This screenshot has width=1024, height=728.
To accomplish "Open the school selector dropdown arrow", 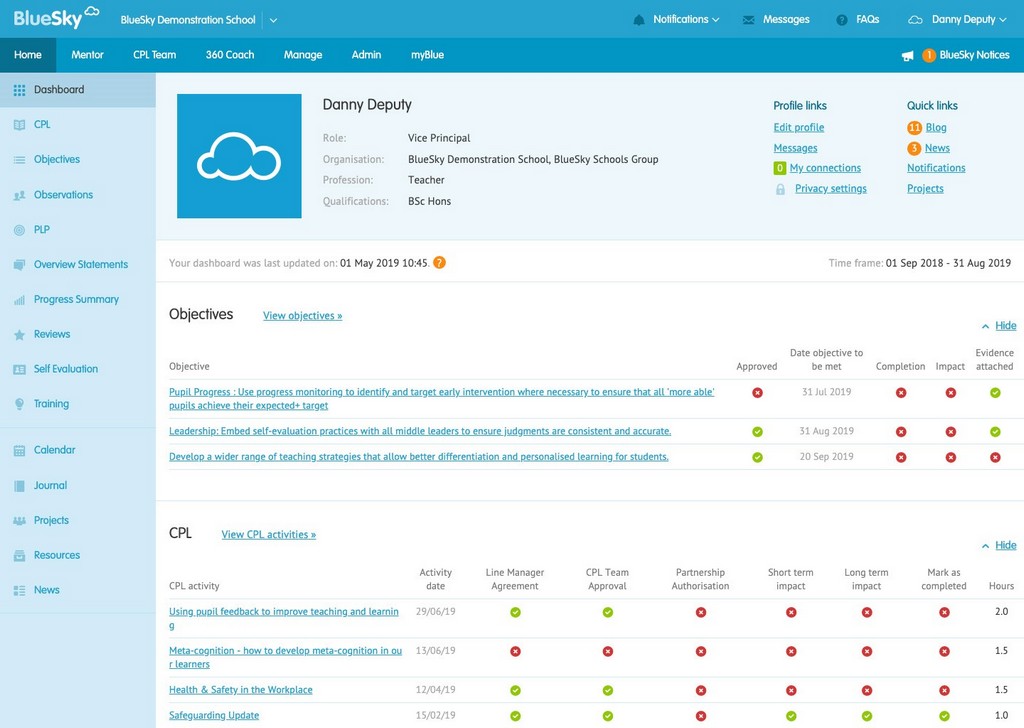I will [274, 20].
